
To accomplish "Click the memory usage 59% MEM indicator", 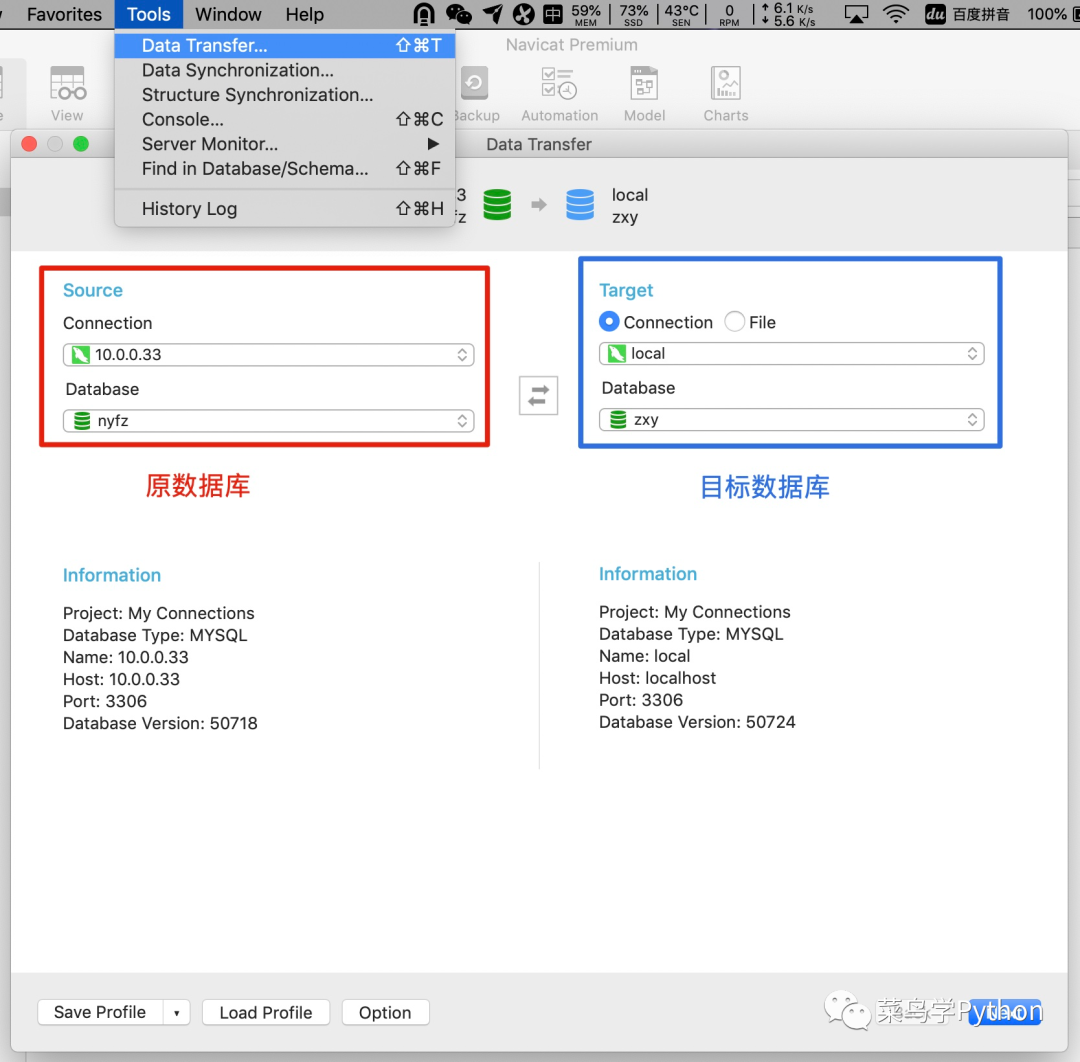I will click(x=585, y=14).
